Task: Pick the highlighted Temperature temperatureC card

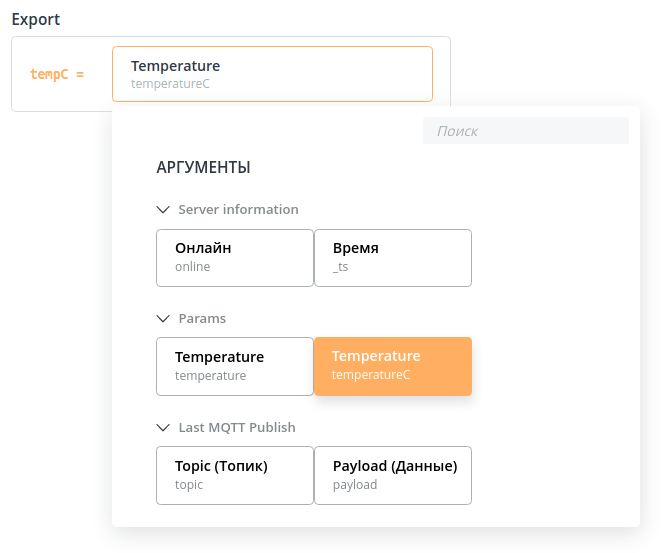Action: [x=393, y=367]
